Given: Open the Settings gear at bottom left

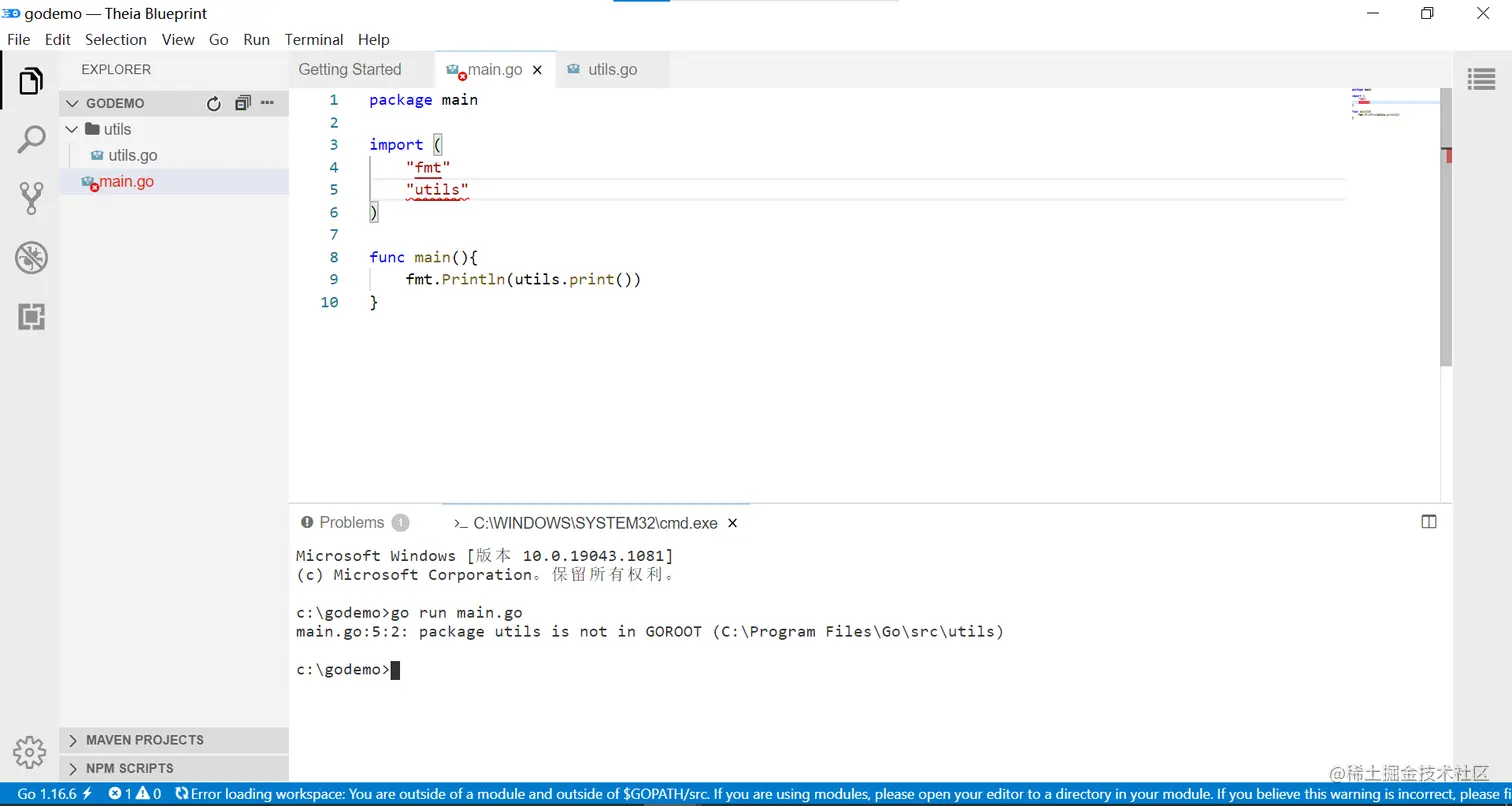Looking at the screenshot, I should pyautogui.click(x=30, y=752).
